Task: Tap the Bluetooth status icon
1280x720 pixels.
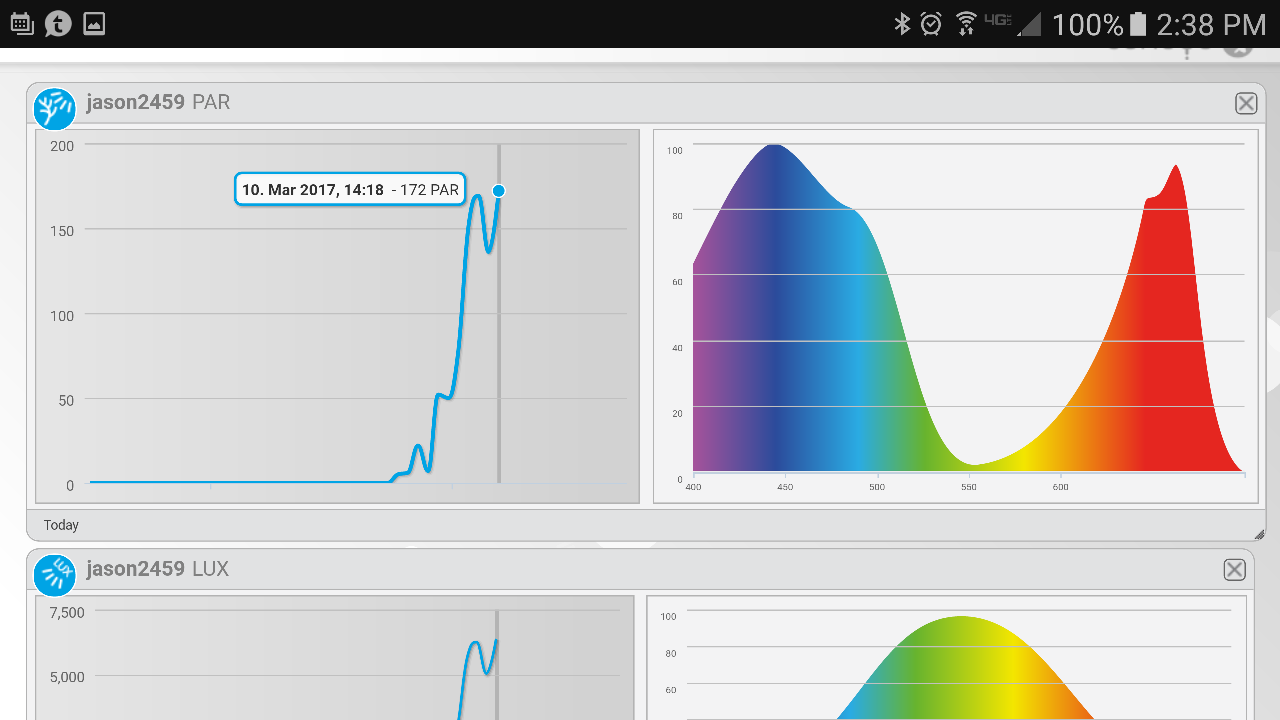Action: tap(902, 23)
